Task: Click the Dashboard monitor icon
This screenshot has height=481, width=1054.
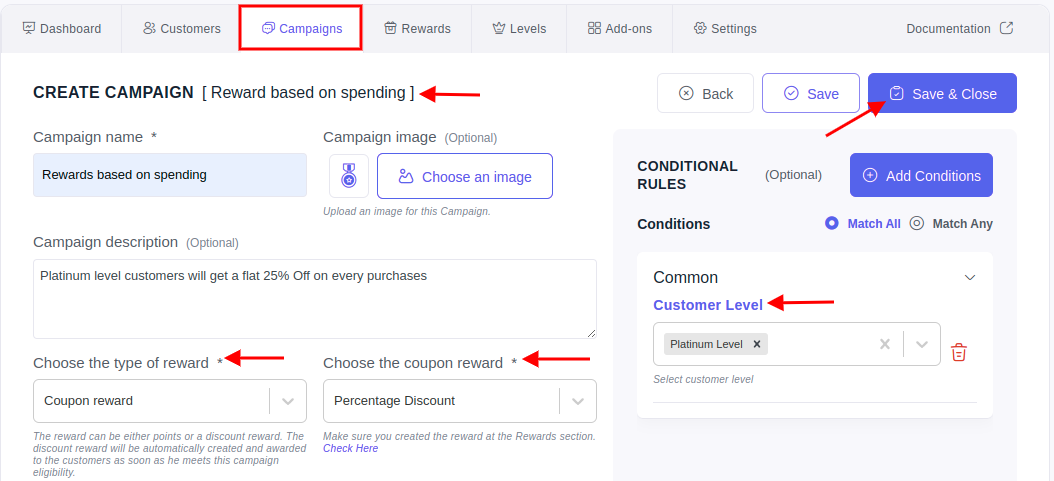Action: (x=28, y=28)
